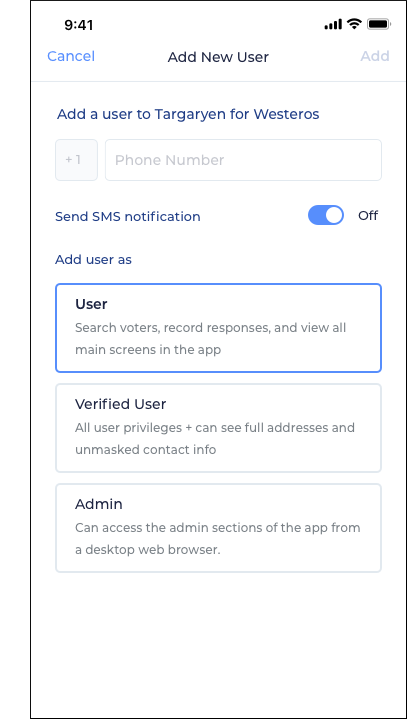Tap the cellular signal strength icon

pos(333,24)
